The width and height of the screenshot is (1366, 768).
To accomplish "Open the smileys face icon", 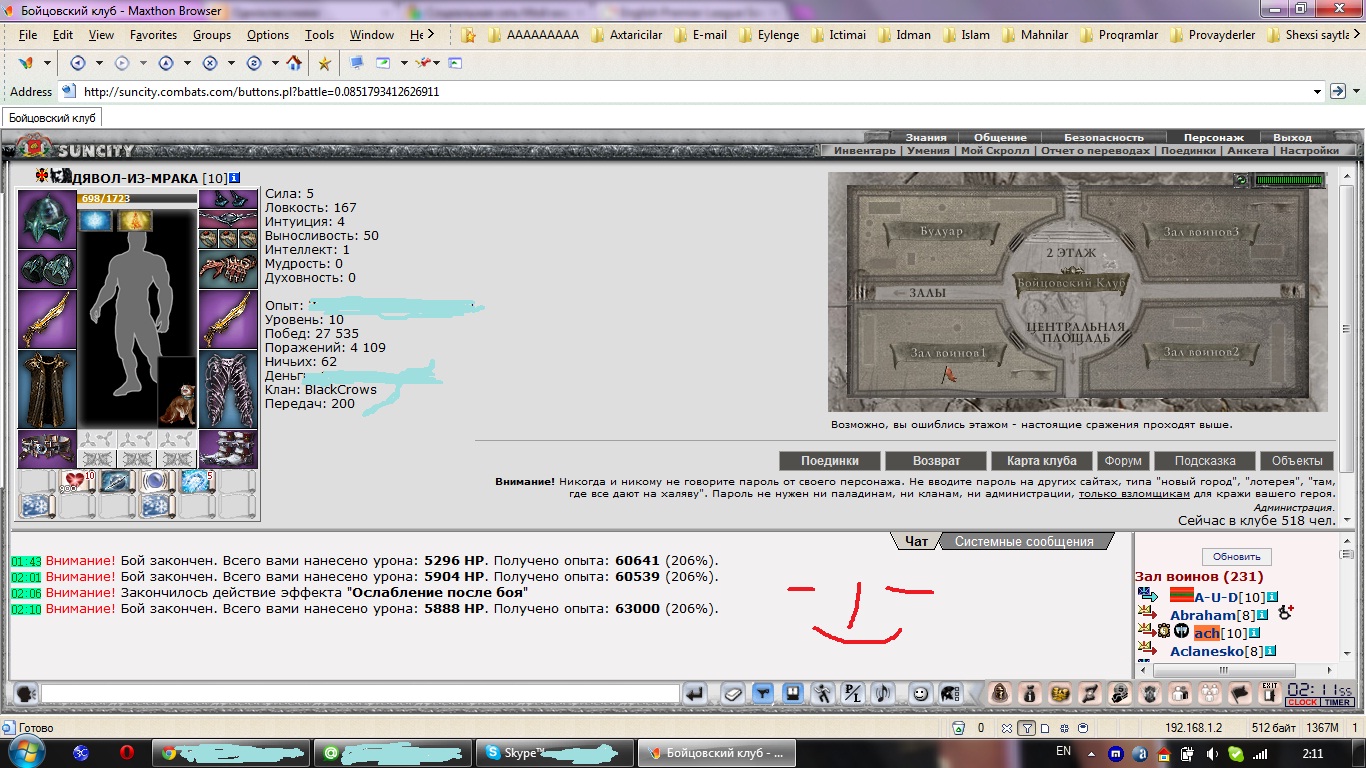I will click(920, 693).
